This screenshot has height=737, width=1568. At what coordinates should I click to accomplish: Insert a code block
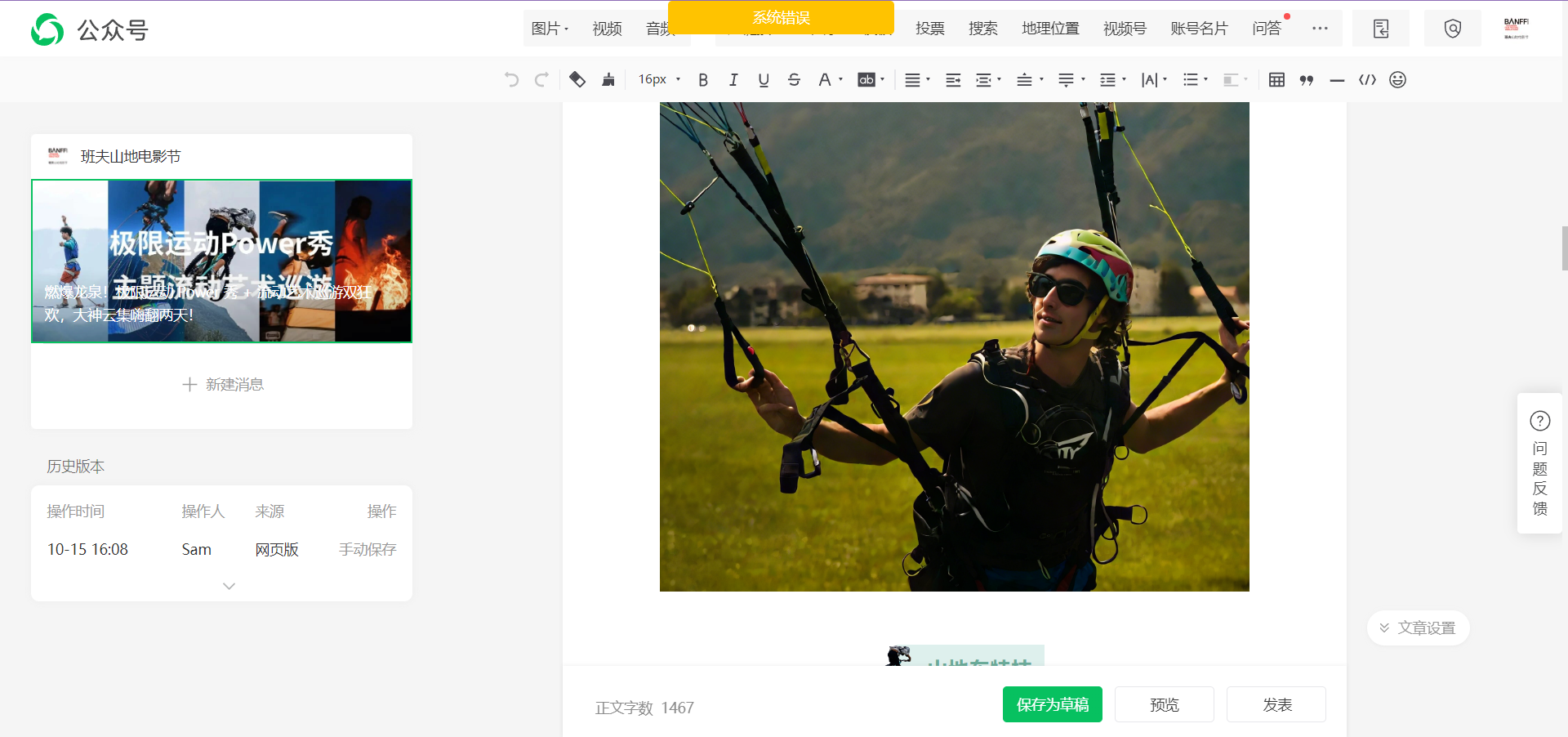click(1367, 79)
